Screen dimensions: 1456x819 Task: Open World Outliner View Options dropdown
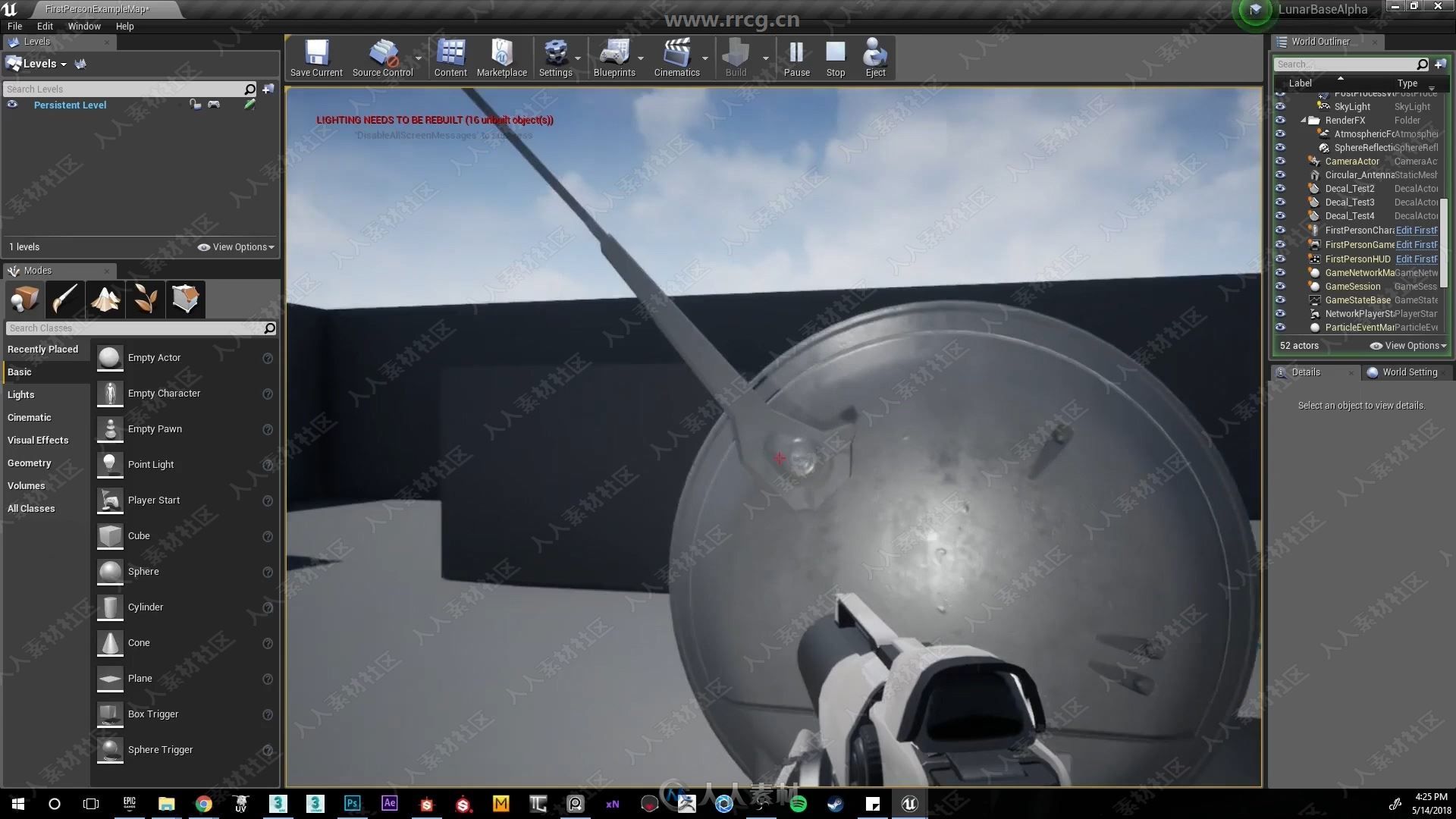click(x=1408, y=346)
